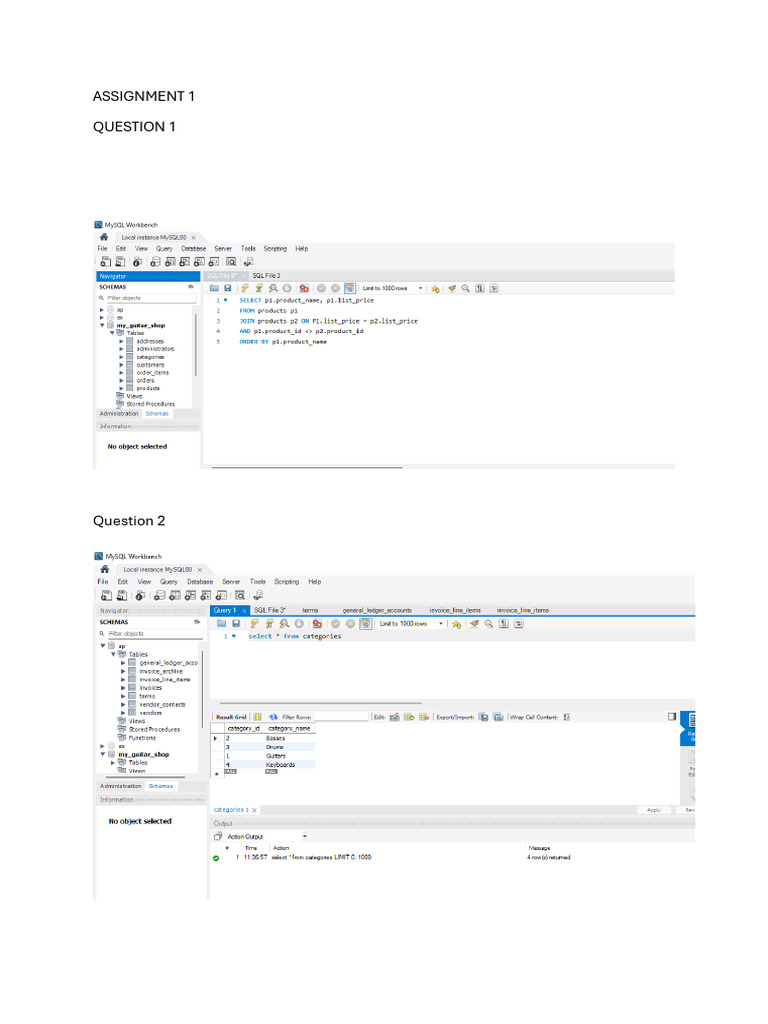The height and width of the screenshot is (1024, 768).
Task: Toggle autocommit icon in lower query toolbar
Action: [366, 624]
